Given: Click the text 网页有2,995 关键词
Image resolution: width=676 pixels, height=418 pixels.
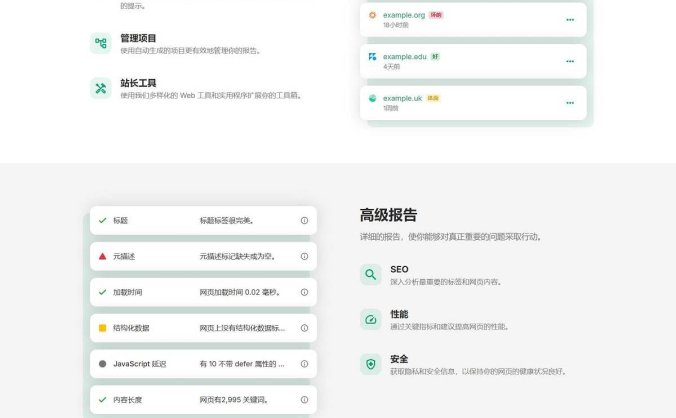Looking at the screenshot, I should (x=234, y=399).
